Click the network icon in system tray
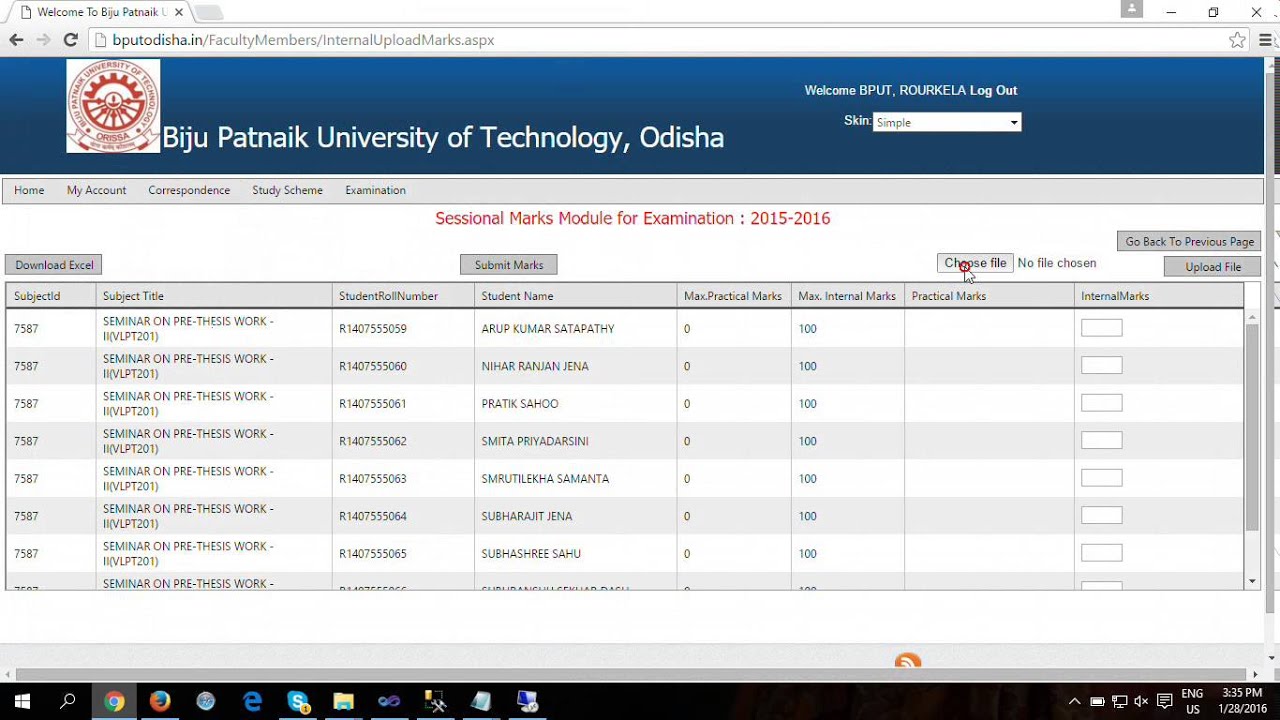Screen dimensions: 1280x720 pyautogui.click(x=1119, y=701)
